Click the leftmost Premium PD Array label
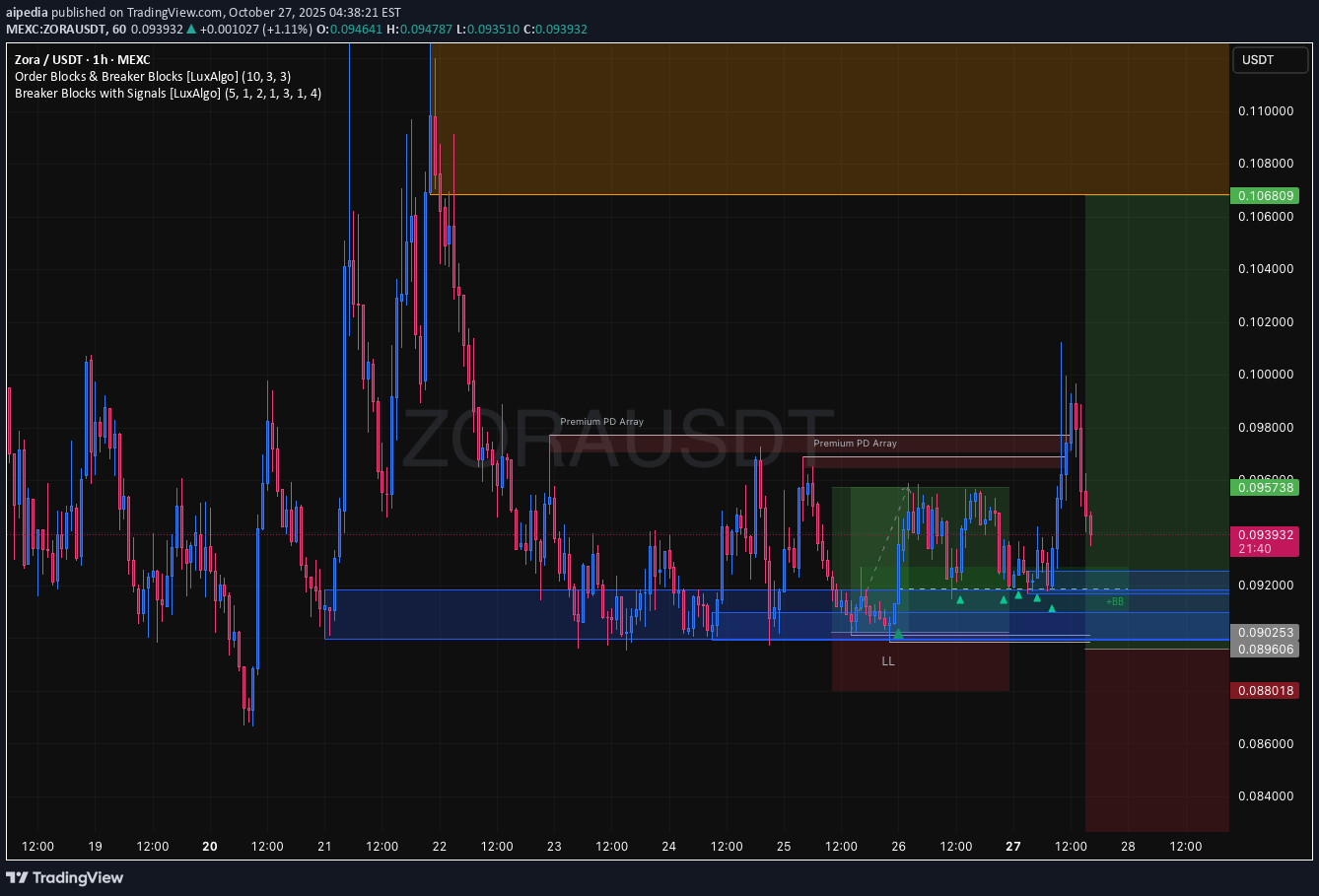 [x=601, y=422]
